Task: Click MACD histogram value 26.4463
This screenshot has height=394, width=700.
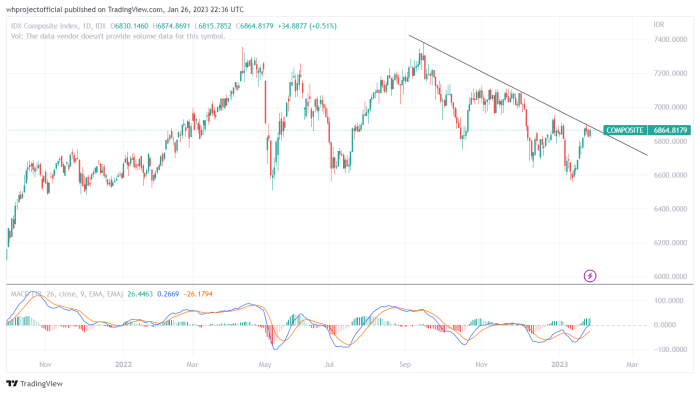Action: [140, 294]
